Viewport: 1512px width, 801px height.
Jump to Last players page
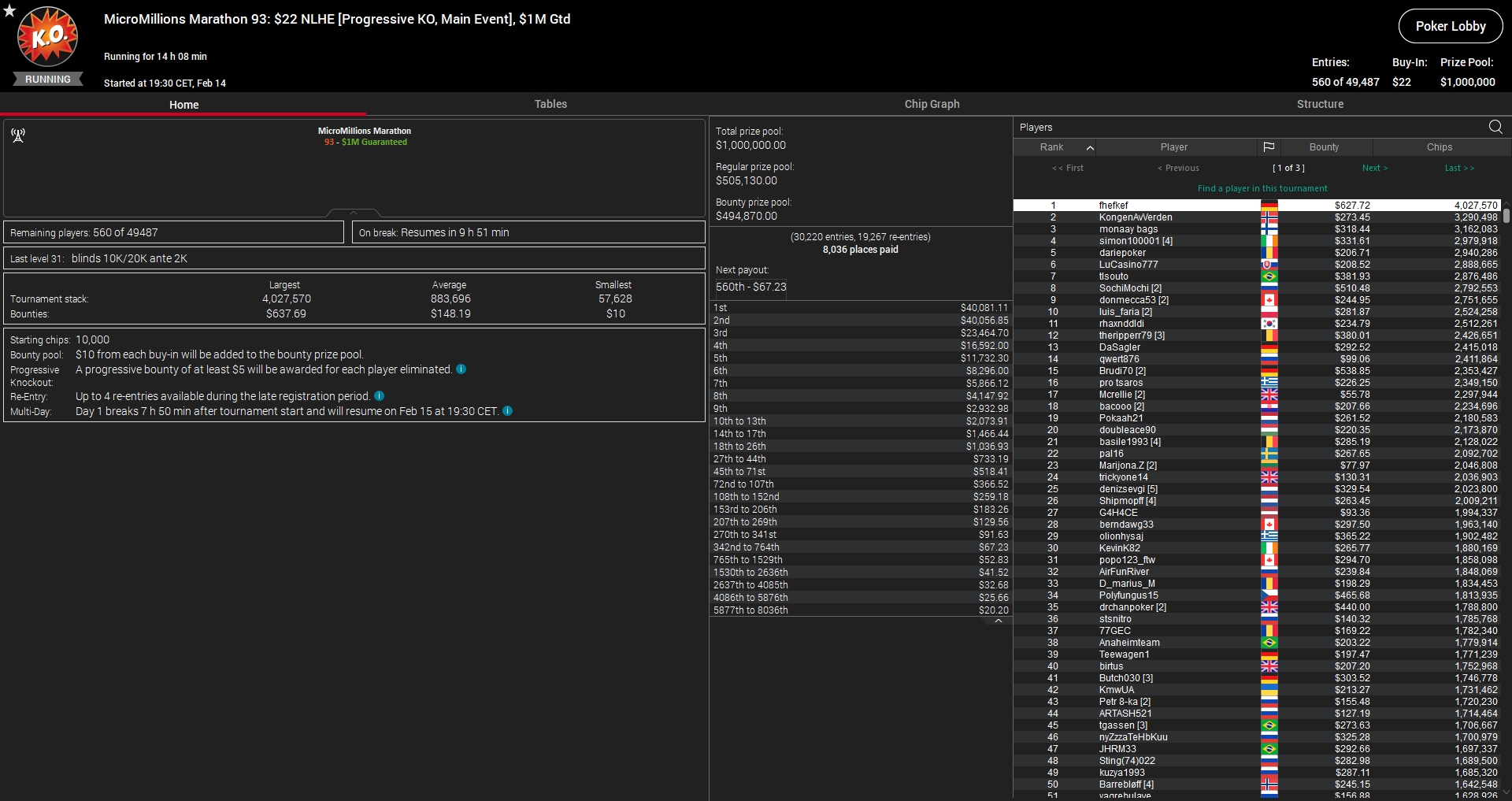coord(1458,168)
